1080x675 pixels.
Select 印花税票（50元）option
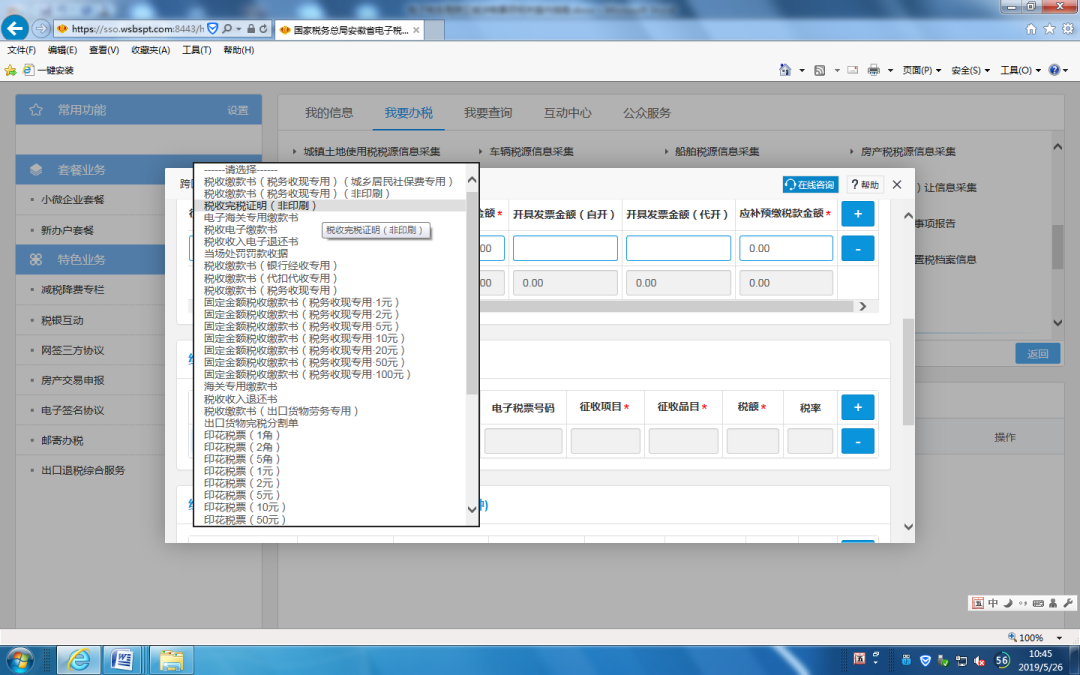(331, 519)
